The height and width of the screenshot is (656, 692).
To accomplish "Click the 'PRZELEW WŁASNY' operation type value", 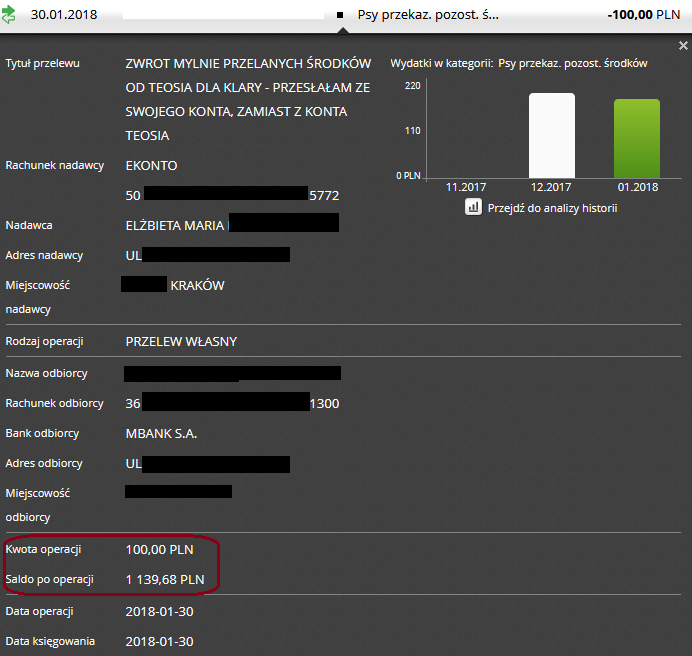I will pyautogui.click(x=181, y=341).
